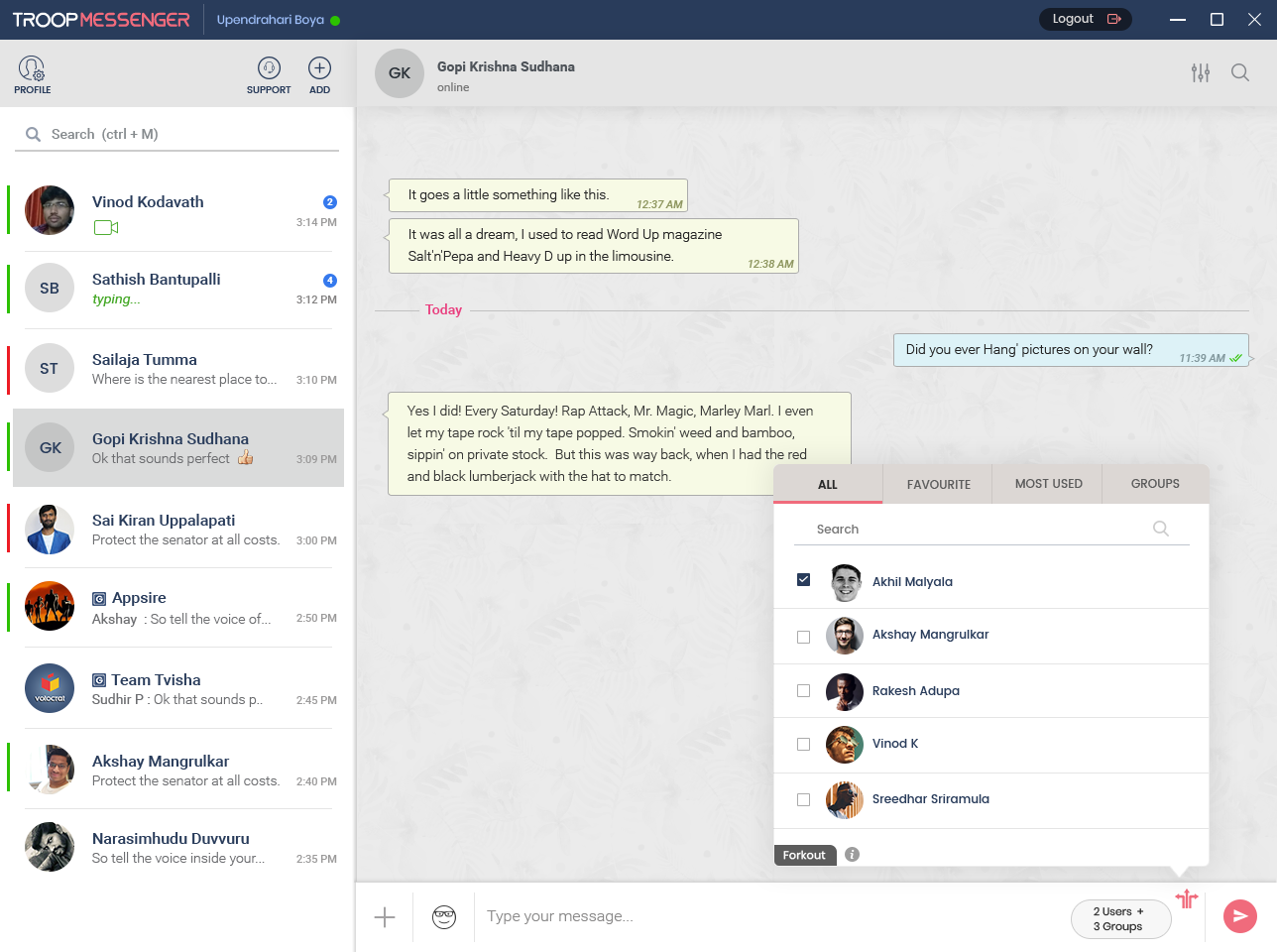Open the attachment plus icon
The height and width of the screenshot is (952, 1277).
(384, 916)
